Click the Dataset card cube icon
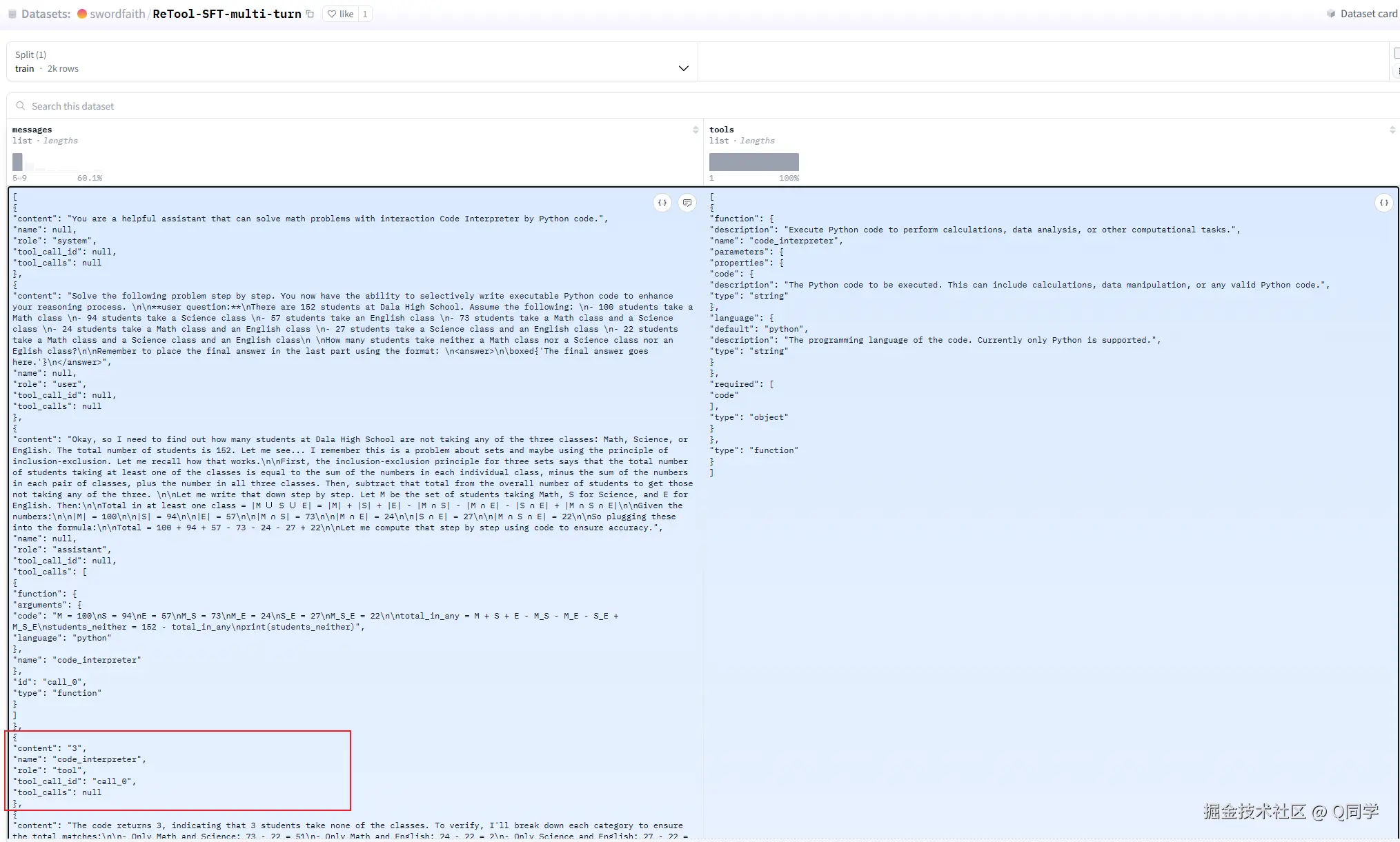 tap(1331, 14)
